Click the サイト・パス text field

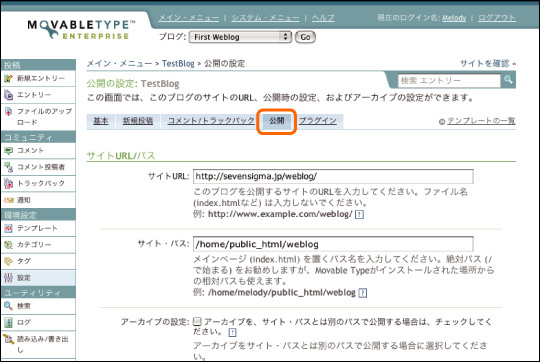tap(333, 244)
